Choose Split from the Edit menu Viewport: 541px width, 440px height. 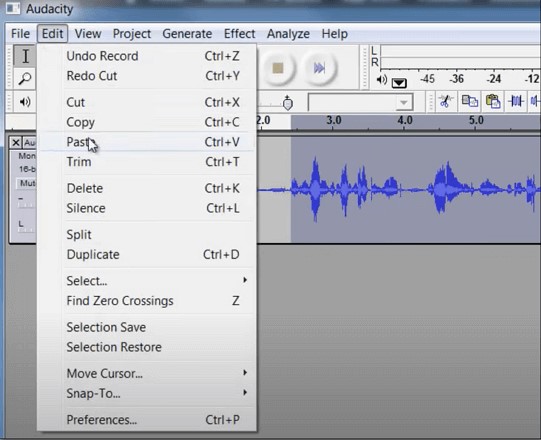click(147, 235)
